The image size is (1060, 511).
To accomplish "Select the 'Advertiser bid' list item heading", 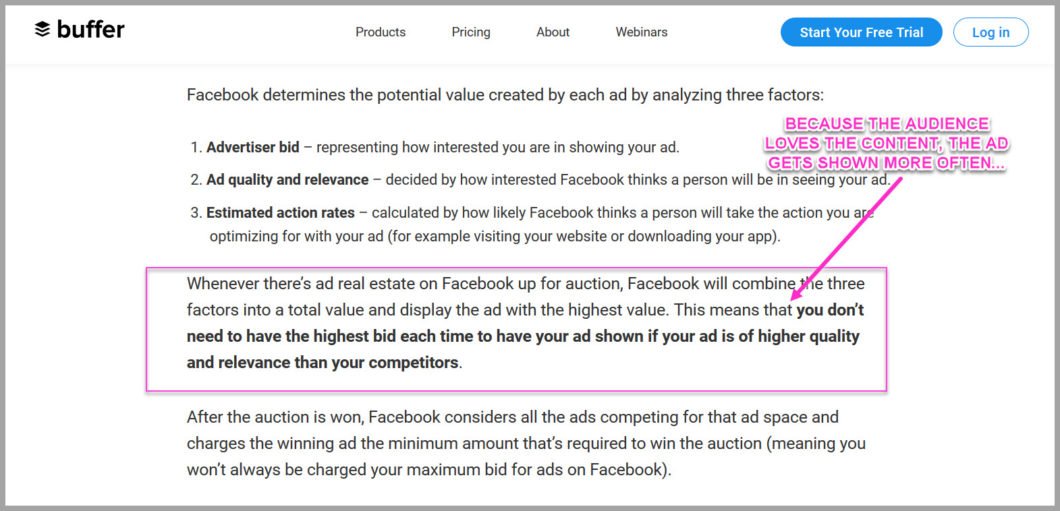I will [x=253, y=147].
